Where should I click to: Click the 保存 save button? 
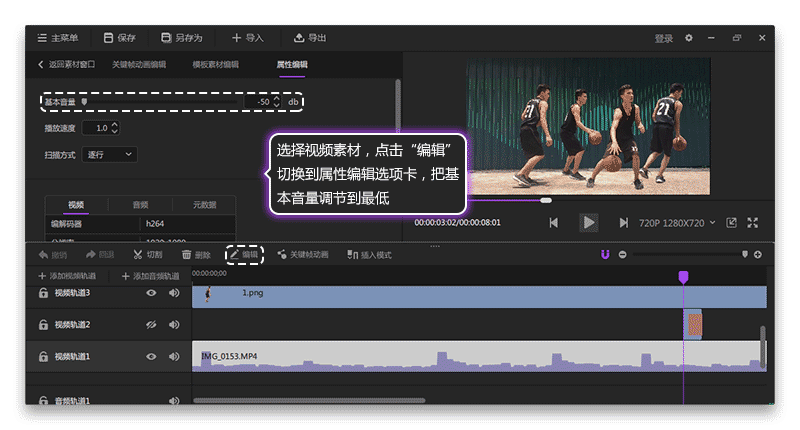click(x=119, y=38)
